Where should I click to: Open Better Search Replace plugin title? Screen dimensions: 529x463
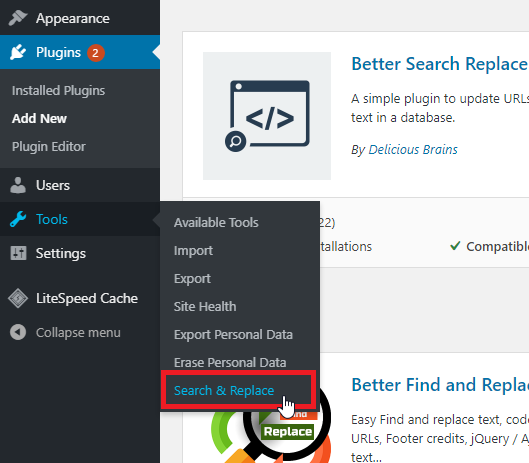[x=440, y=64]
